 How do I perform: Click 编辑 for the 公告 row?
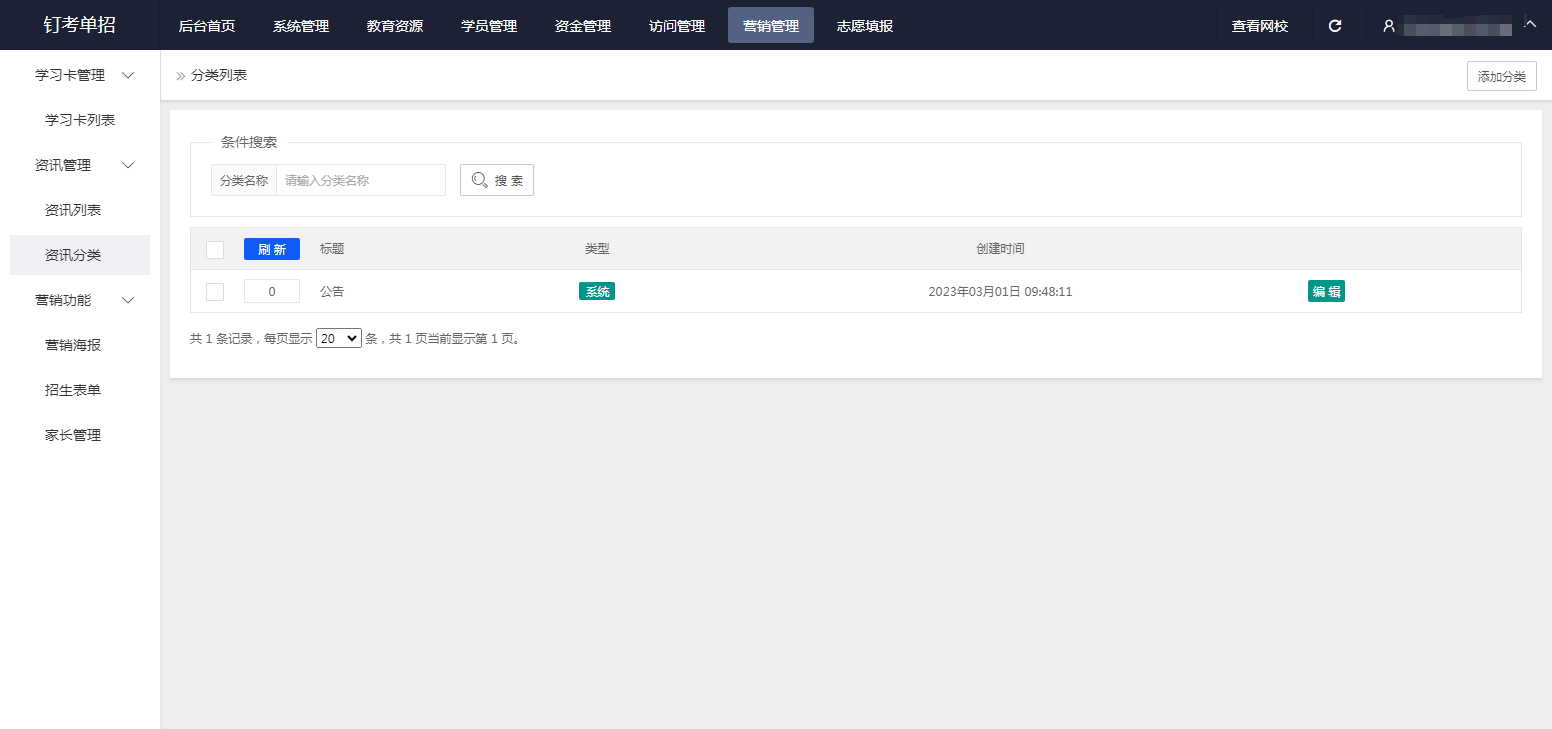tap(1326, 291)
